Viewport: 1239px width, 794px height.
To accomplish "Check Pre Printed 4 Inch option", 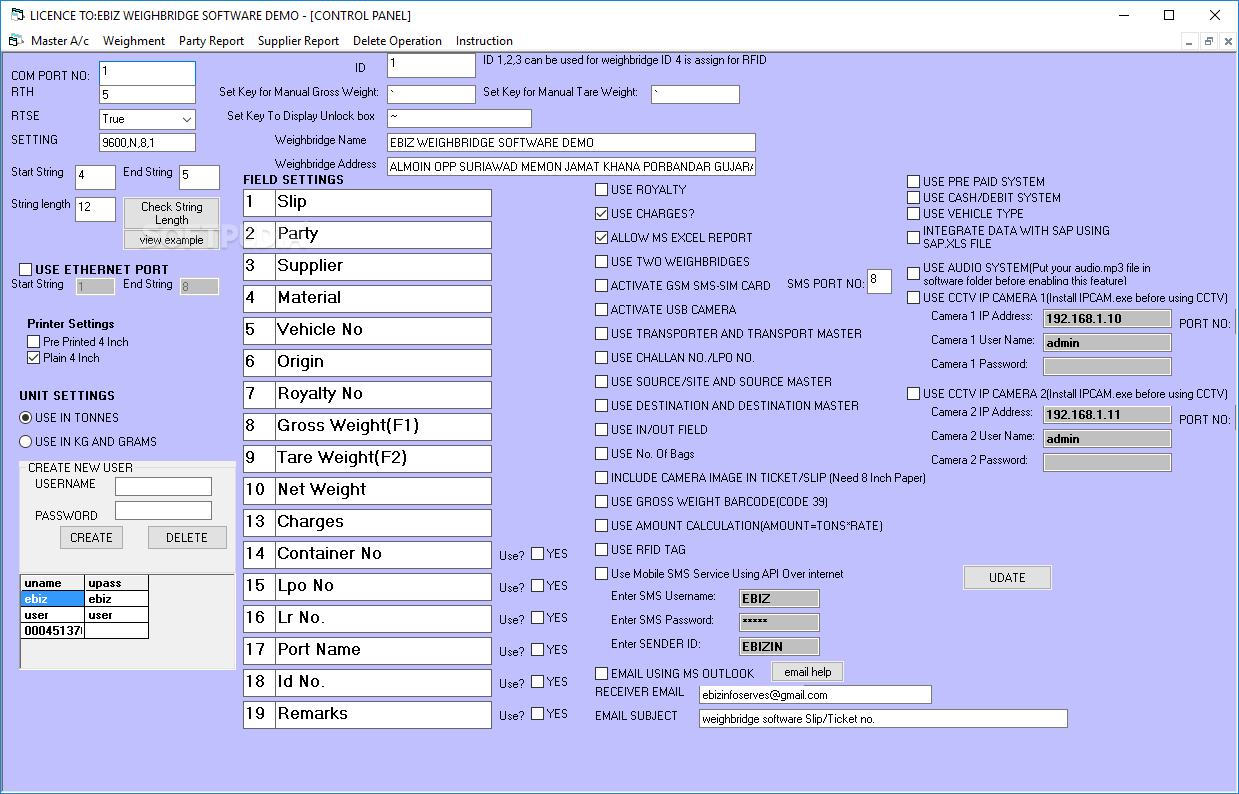I will point(34,342).
